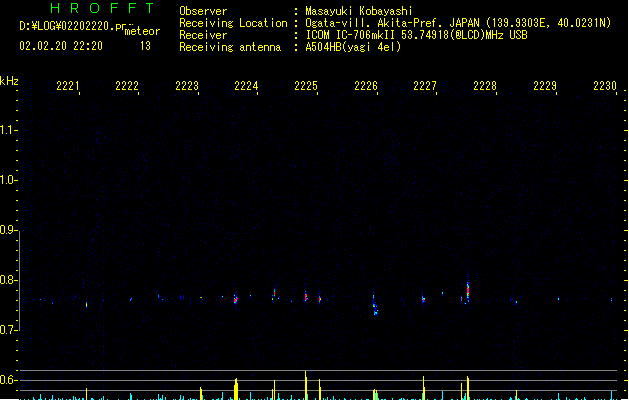This screenshot has width=629, height=400.
Task: Click the tallest yellow intensity bar below 2225
Action: click(306, 385)
